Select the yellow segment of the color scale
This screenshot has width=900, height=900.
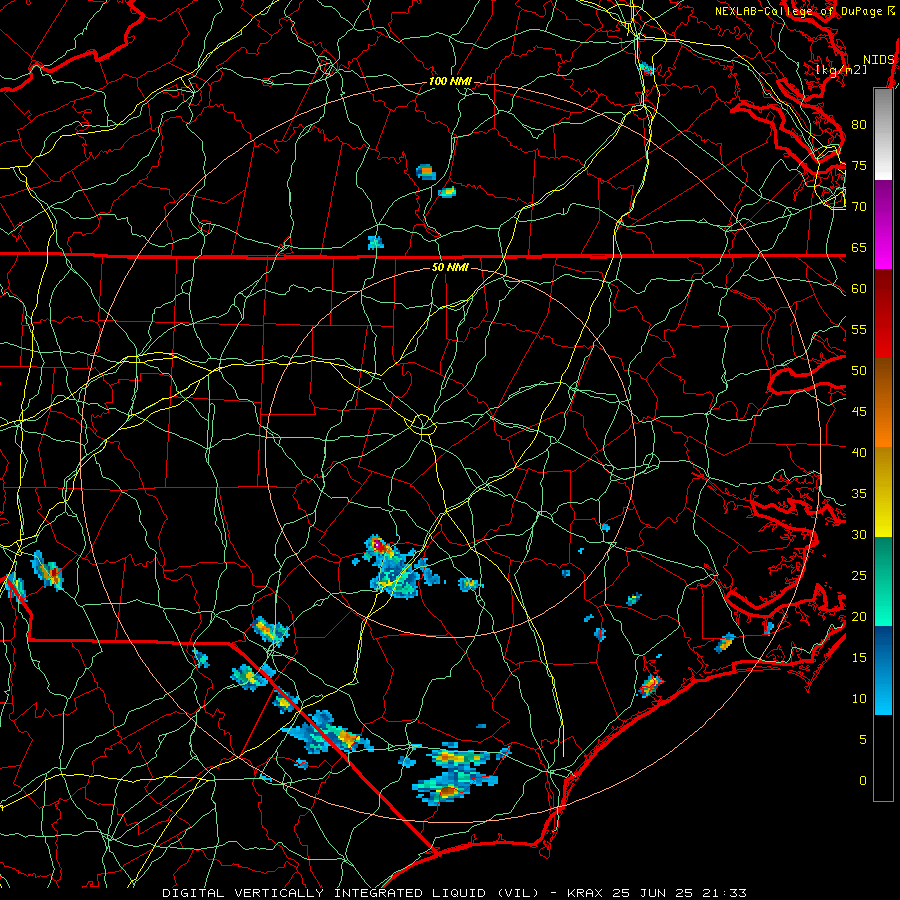[x=883, y=492]
